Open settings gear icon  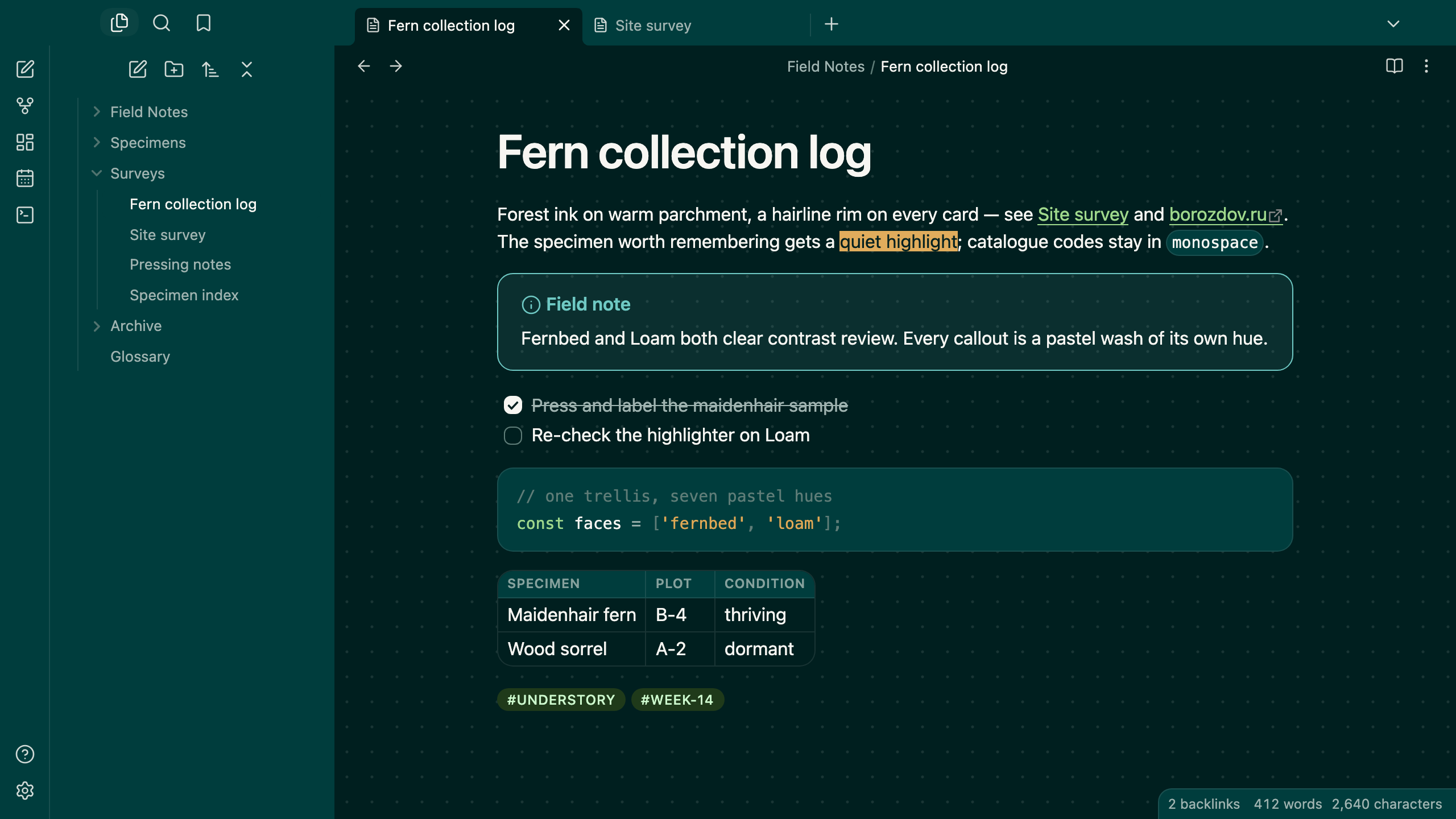tap(25, 791)
